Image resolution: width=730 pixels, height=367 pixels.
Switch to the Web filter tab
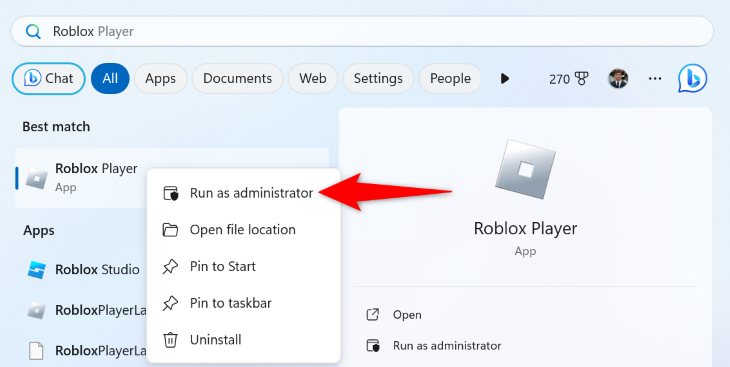coord(313,79)
